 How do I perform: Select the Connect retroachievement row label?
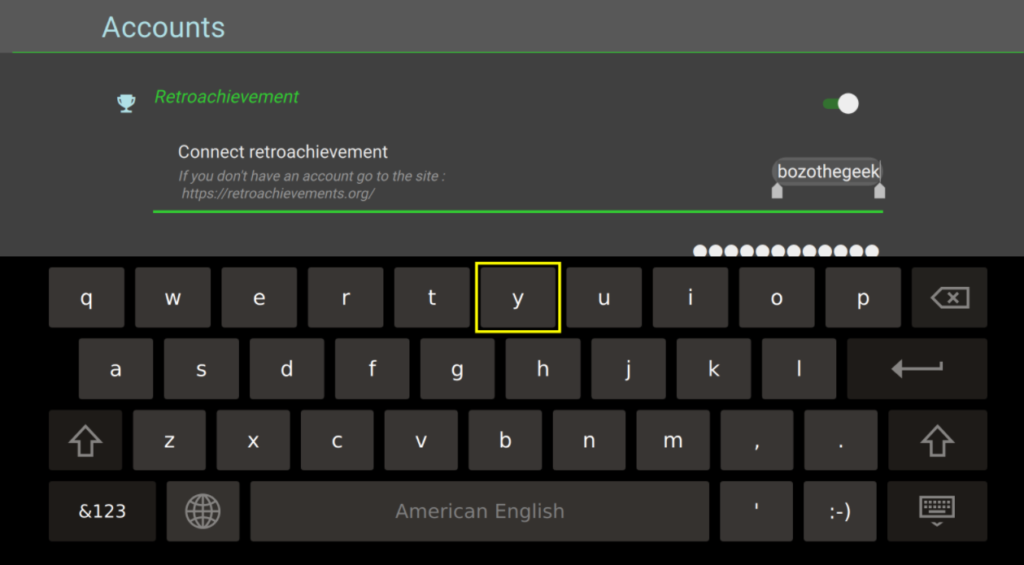[283, 152]
